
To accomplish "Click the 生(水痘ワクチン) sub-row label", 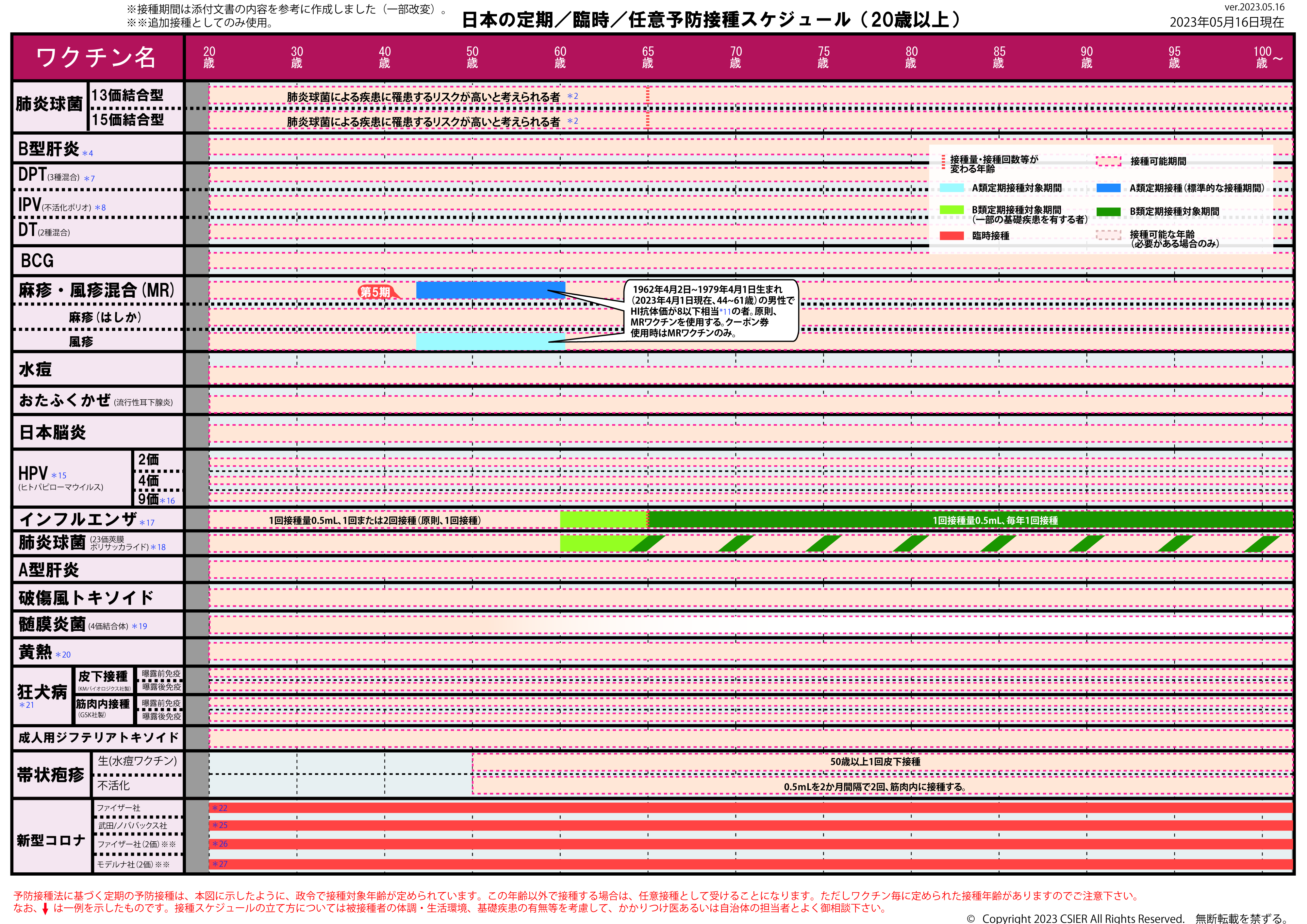I will (137, 761).
